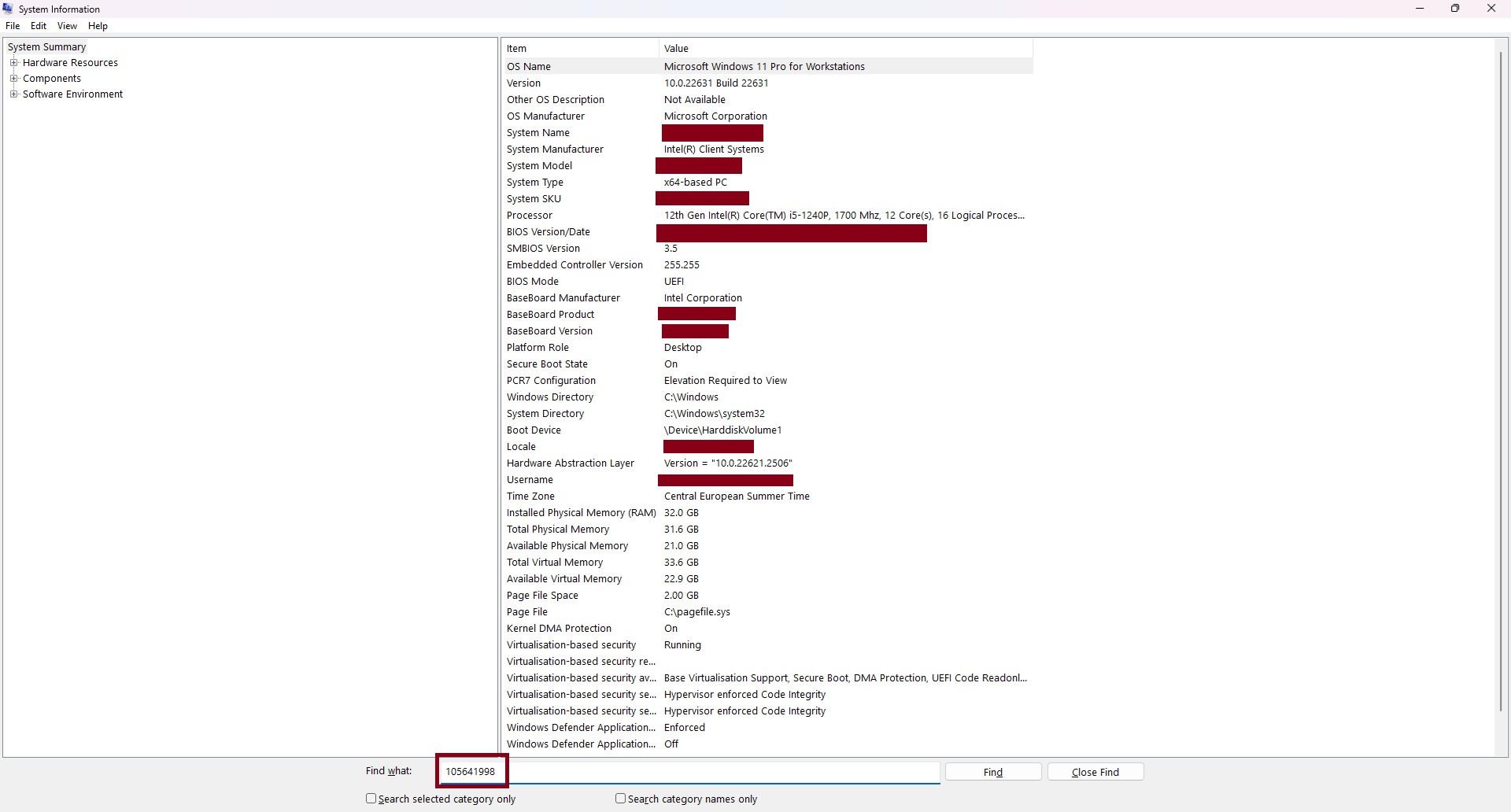Select BaseBoard Manufacturer label
This screenshot has height=812, width=1511.
click(563, 298)
